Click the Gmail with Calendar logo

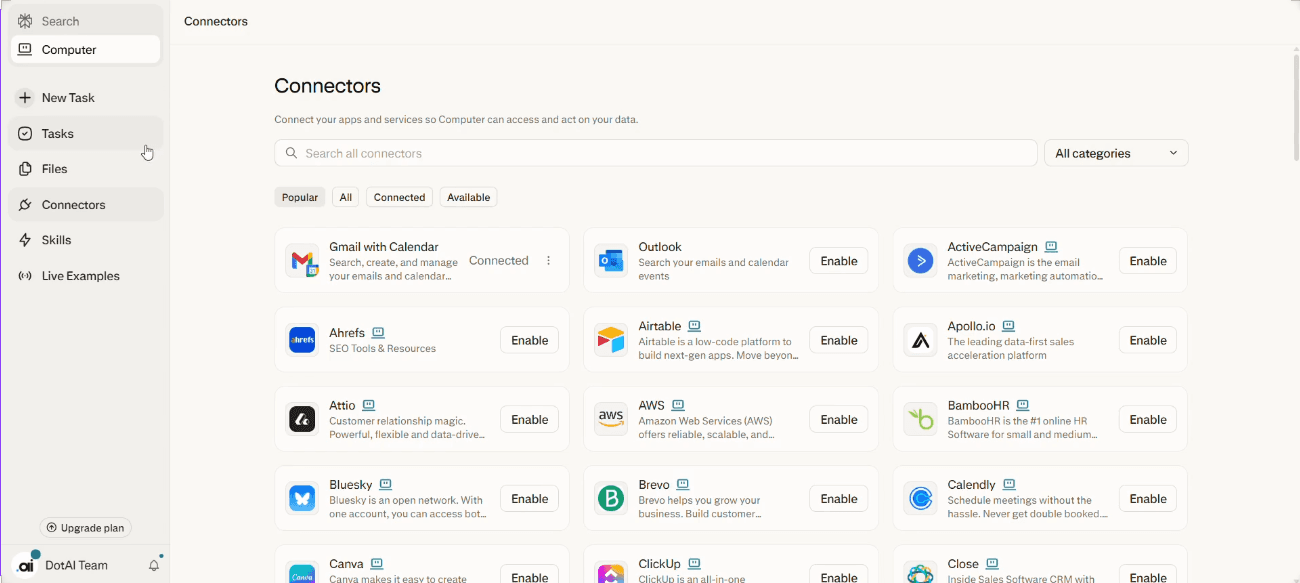[303, 261]
